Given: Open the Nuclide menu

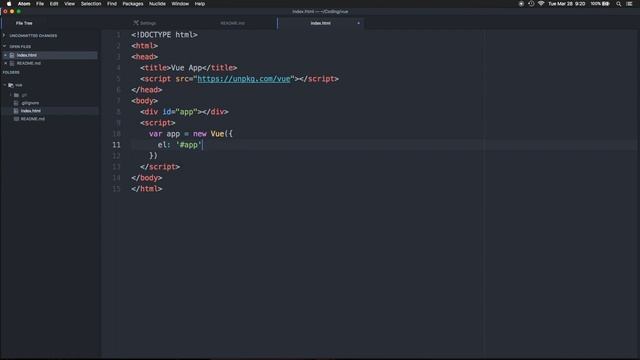Looking at the screenshot, I should 157,4.
